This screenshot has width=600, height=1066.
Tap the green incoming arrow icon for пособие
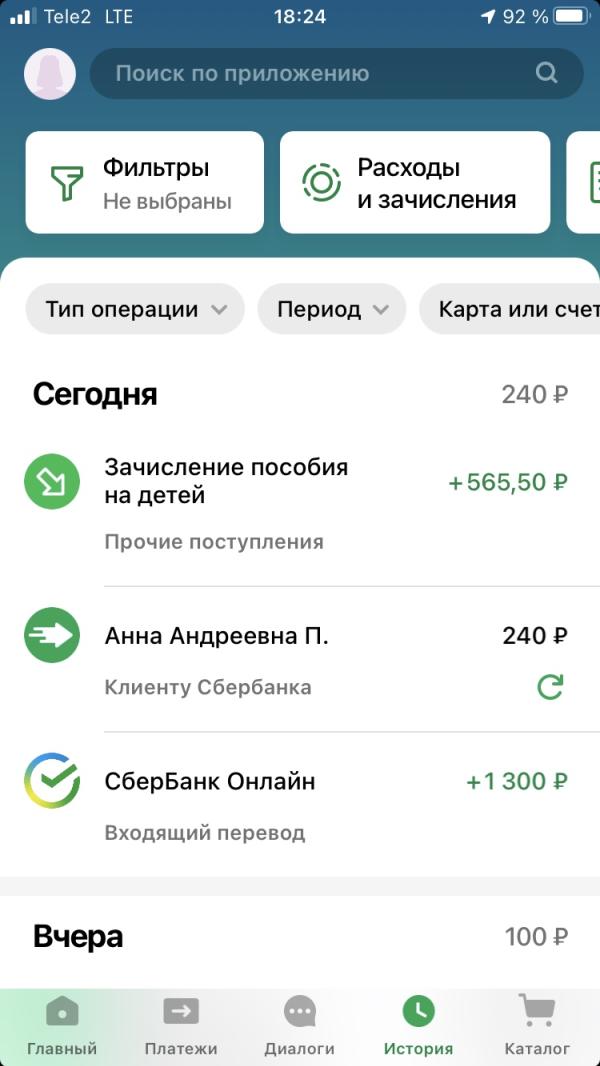[52, 482]
